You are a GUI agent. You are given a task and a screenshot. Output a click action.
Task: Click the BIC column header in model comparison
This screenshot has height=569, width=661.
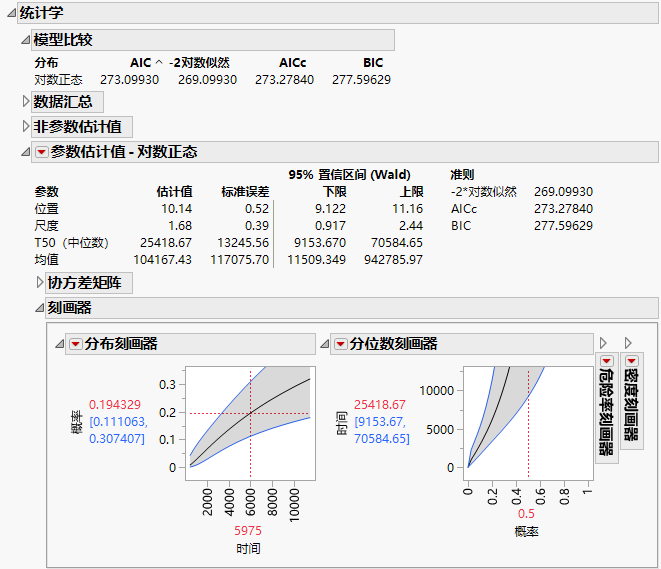coord(373,62)
